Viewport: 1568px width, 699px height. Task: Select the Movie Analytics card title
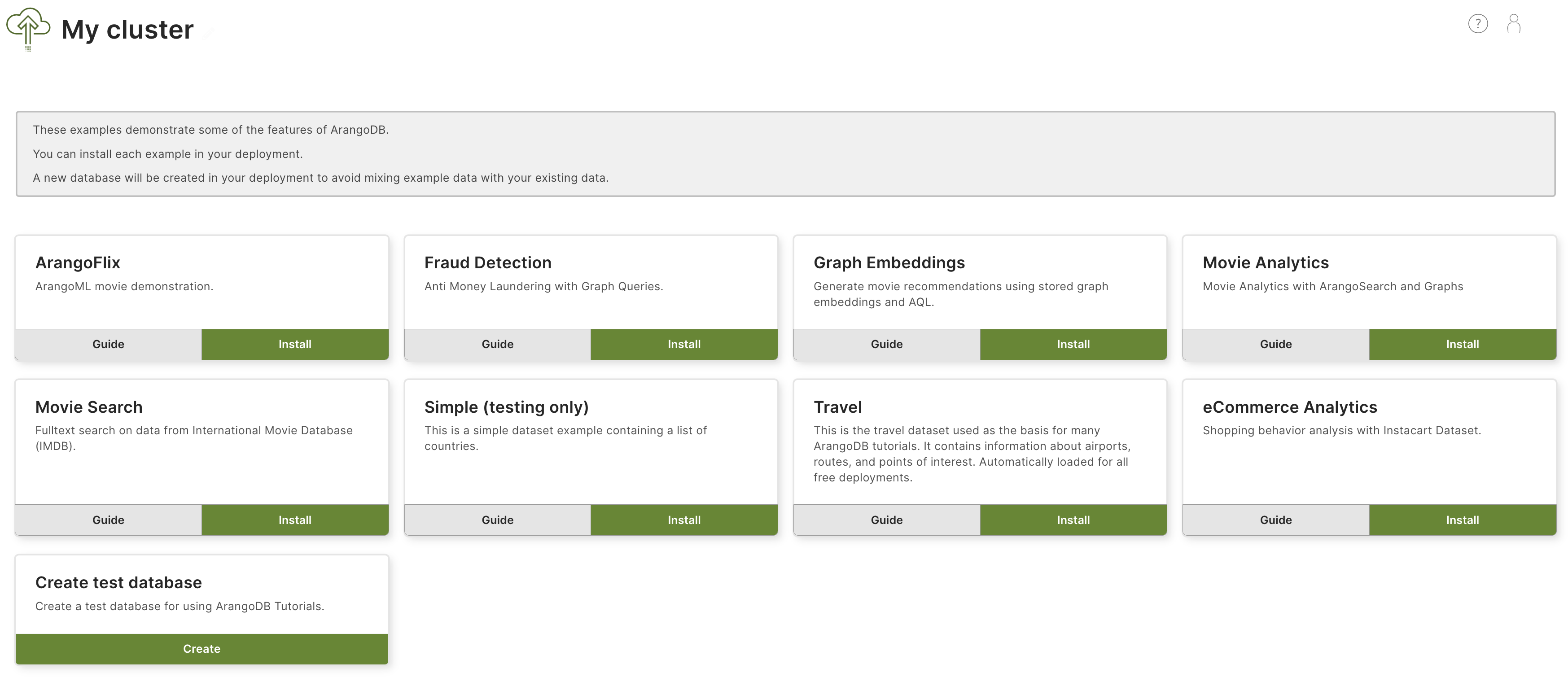click(x=1266, y=263)
